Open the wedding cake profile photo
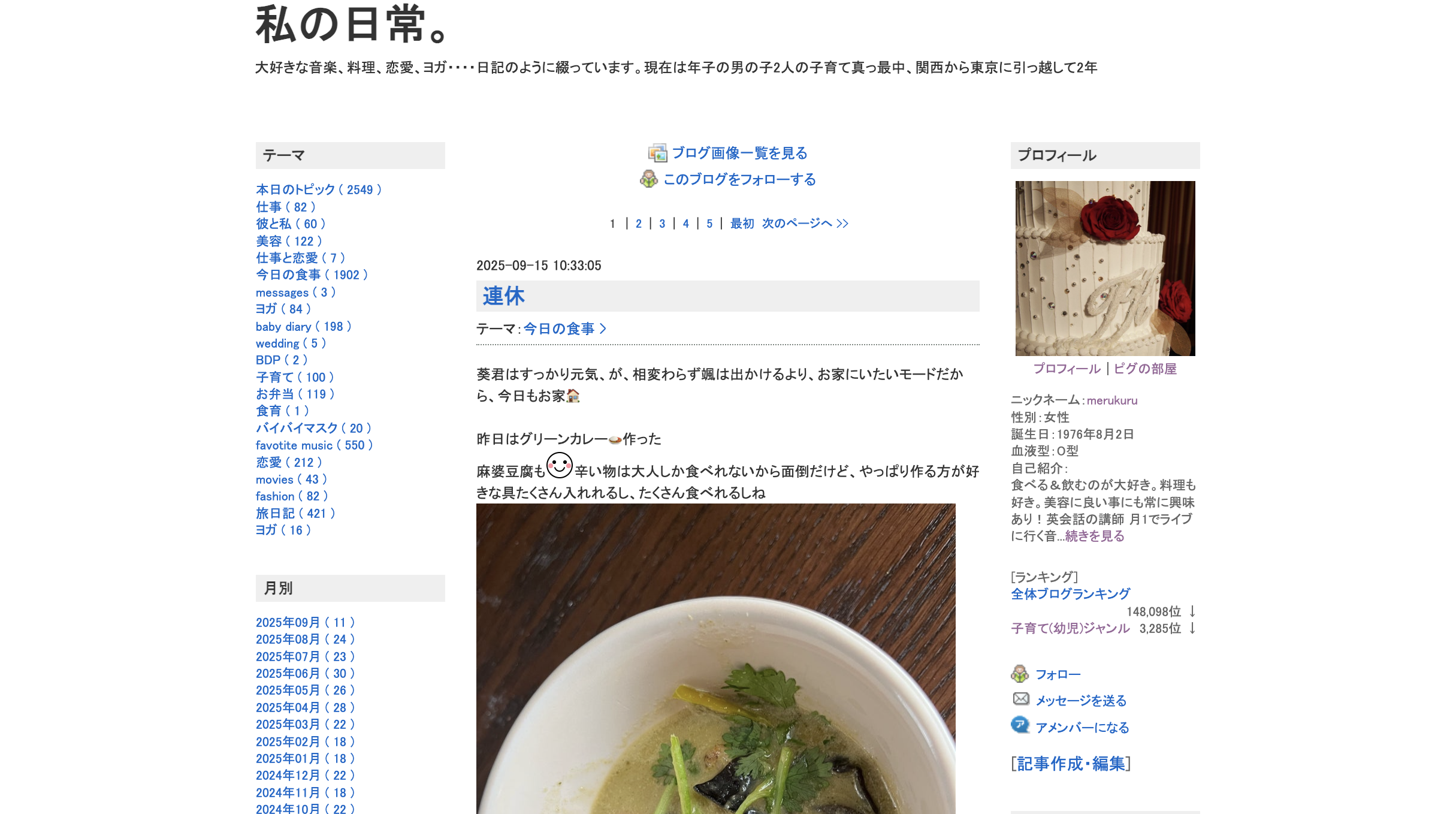1456x814 pixels. 1105,268
